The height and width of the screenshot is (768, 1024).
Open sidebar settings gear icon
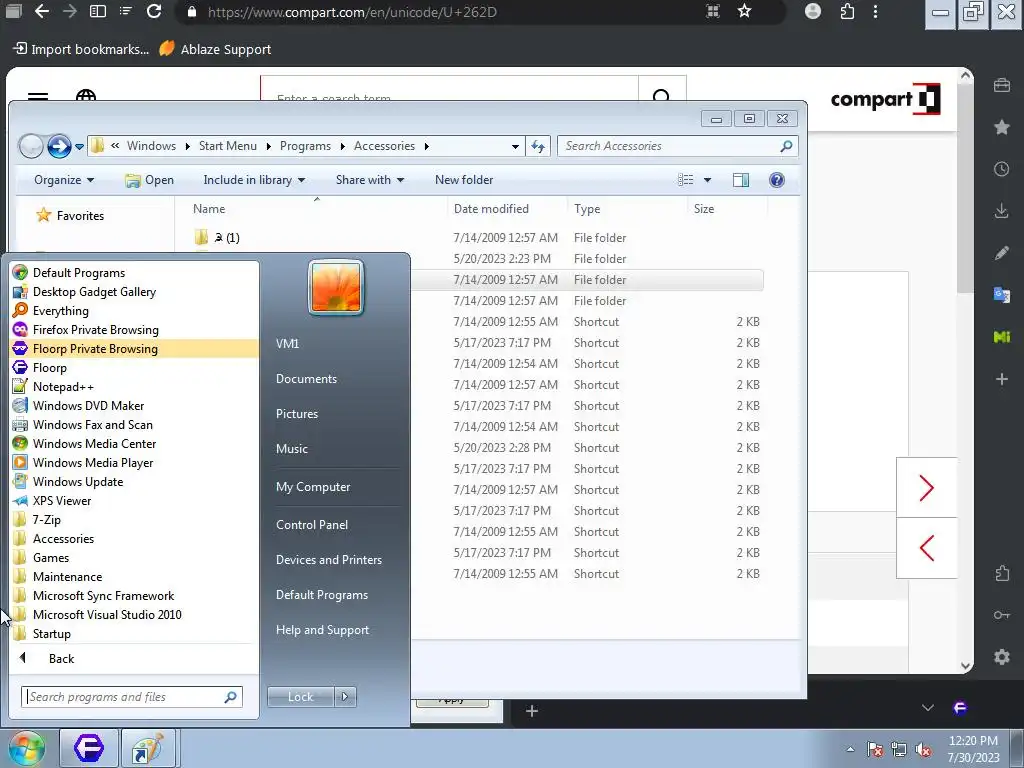coord(1002,657)
